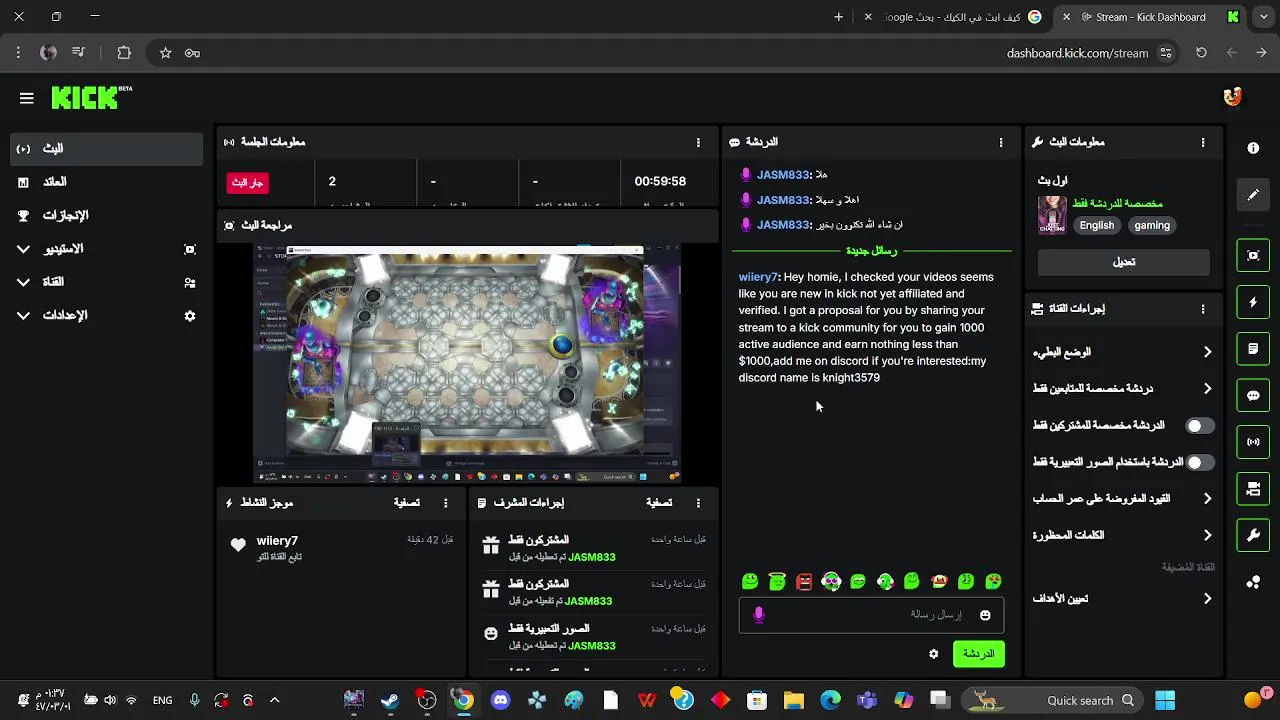
Task: Click JASM833 in first moderator action entry
Action: pyautogui.click(x=591, y=557)
